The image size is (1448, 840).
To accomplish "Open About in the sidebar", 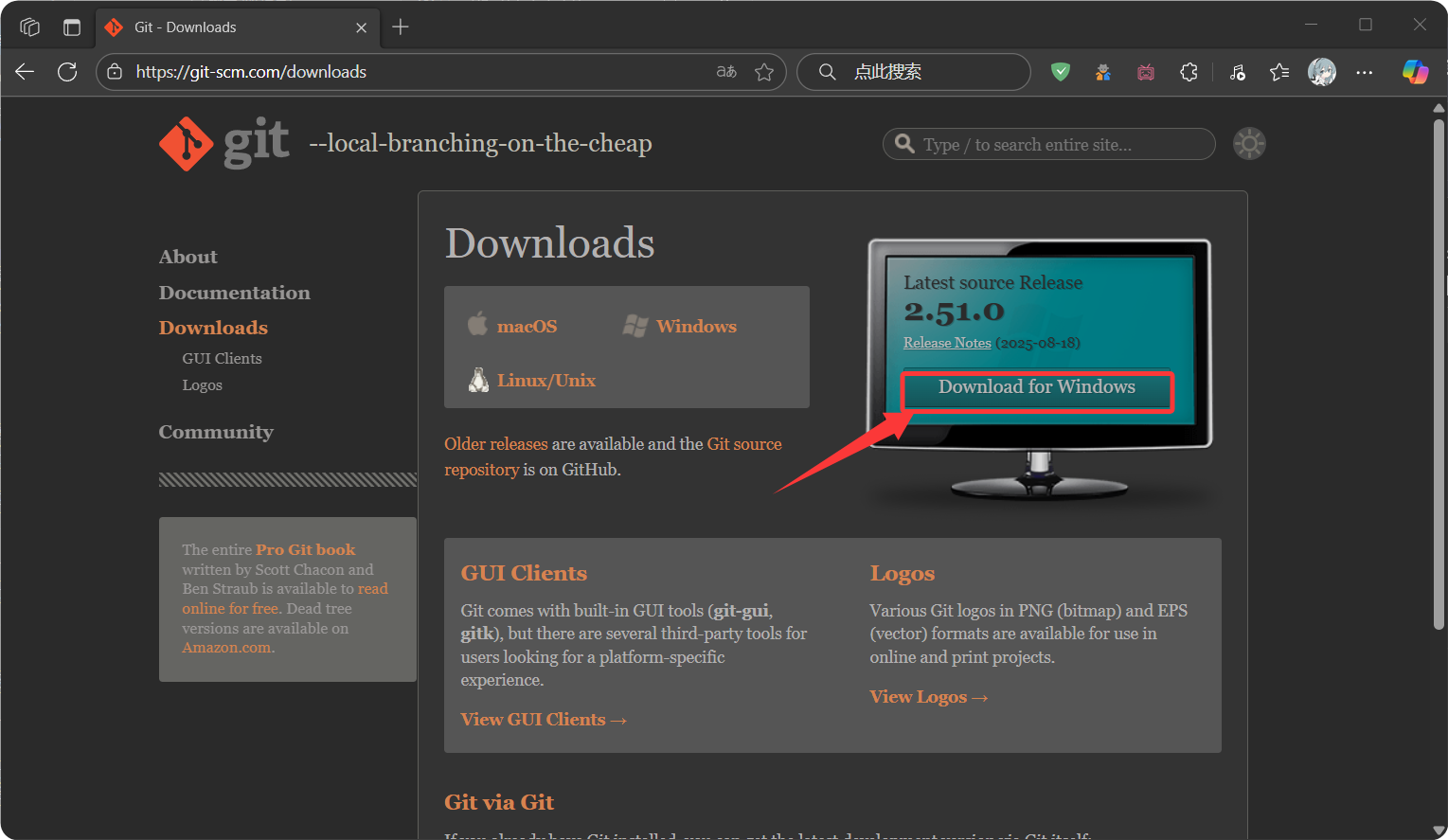I will point(188,257).
